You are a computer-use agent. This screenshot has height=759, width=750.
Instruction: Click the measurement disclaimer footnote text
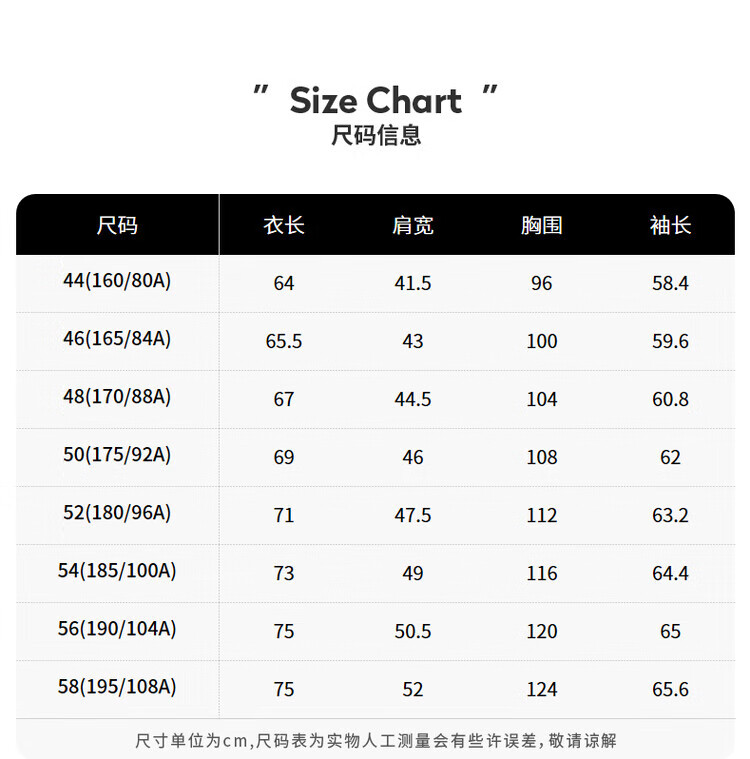coord(376,741)
